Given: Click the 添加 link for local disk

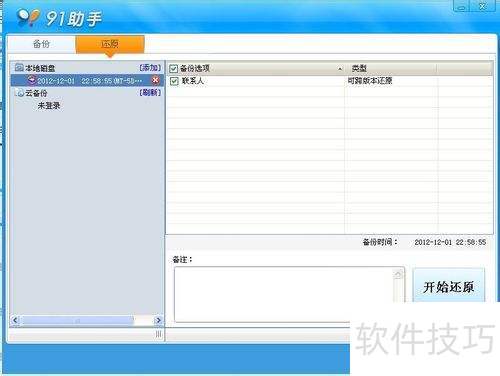Looking at the screenshot, I should click(x=150, y=68).
